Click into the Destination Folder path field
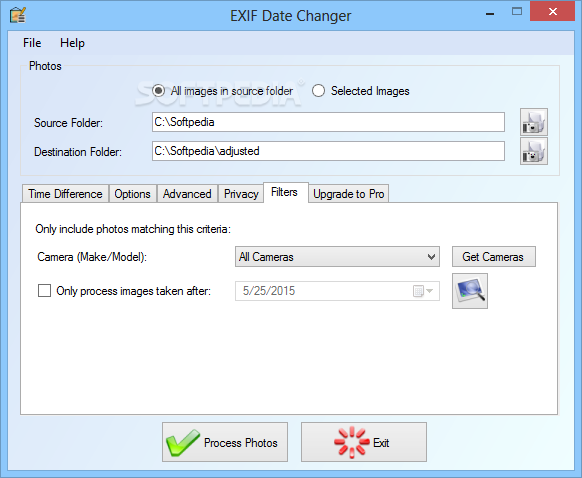The height and width of the screenshot is (478, 582). [x=328, y=151]
